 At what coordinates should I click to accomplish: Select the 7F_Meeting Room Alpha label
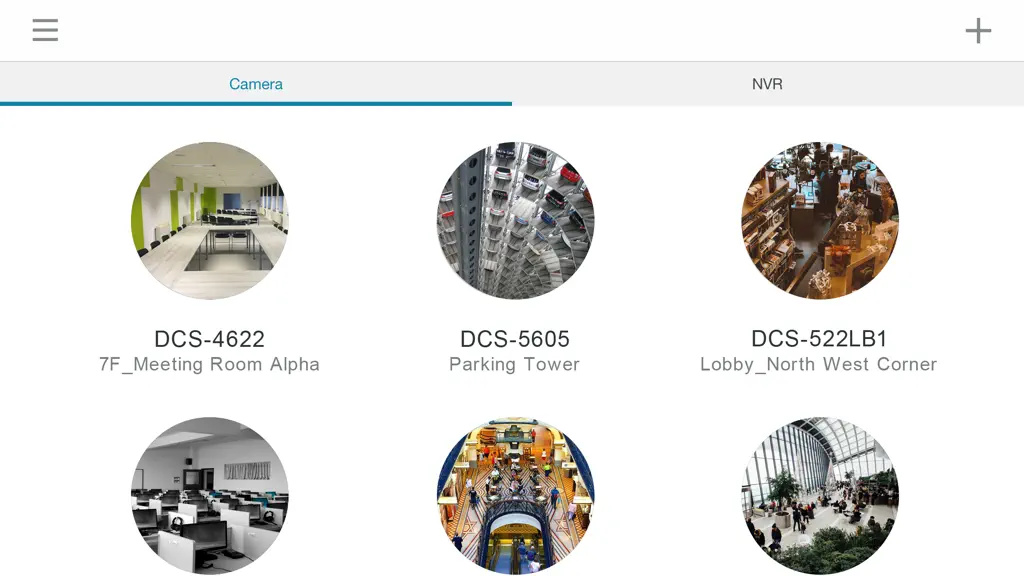click(x=210, y=364)
